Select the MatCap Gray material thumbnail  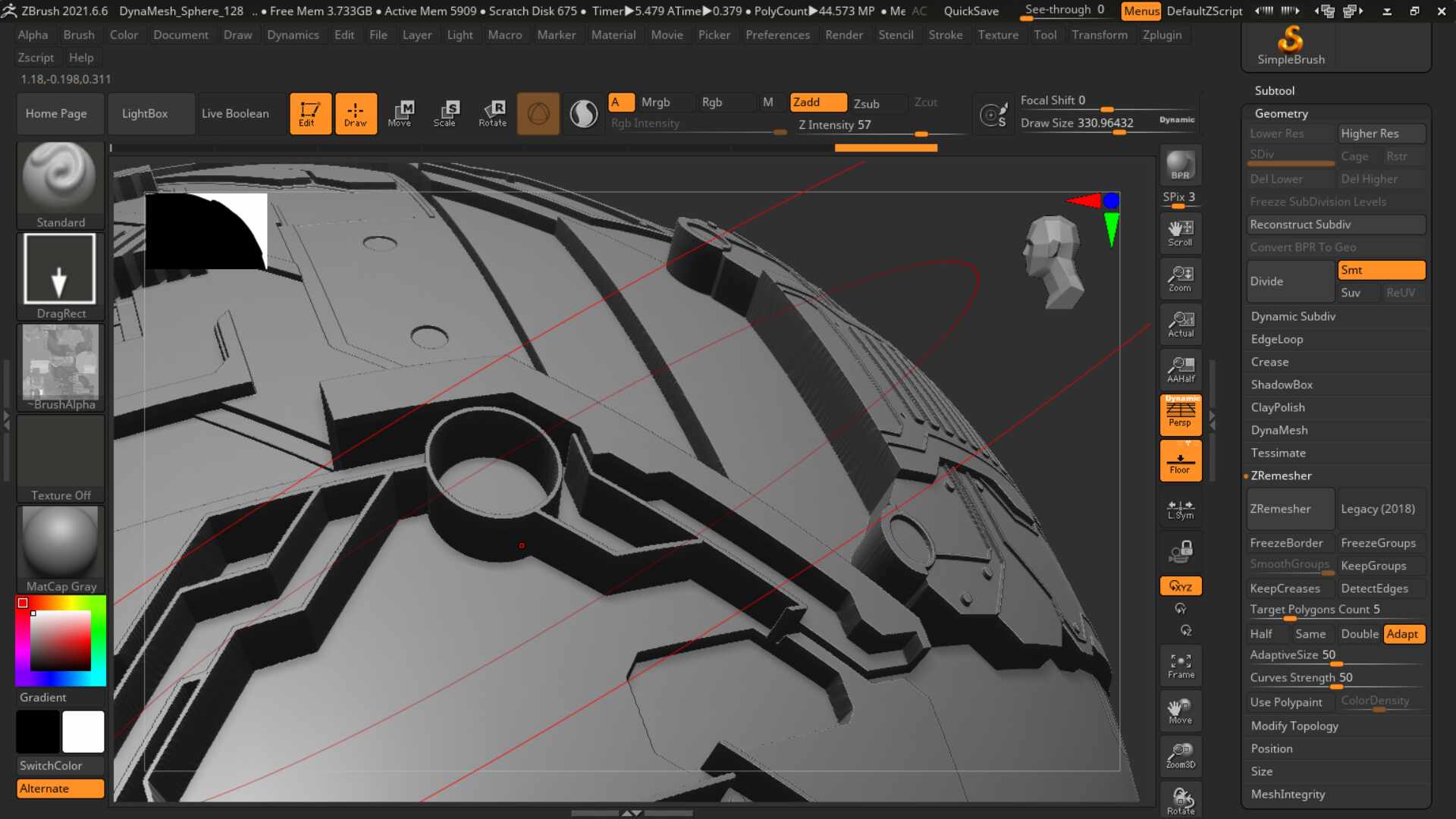(x=61, y=550)
